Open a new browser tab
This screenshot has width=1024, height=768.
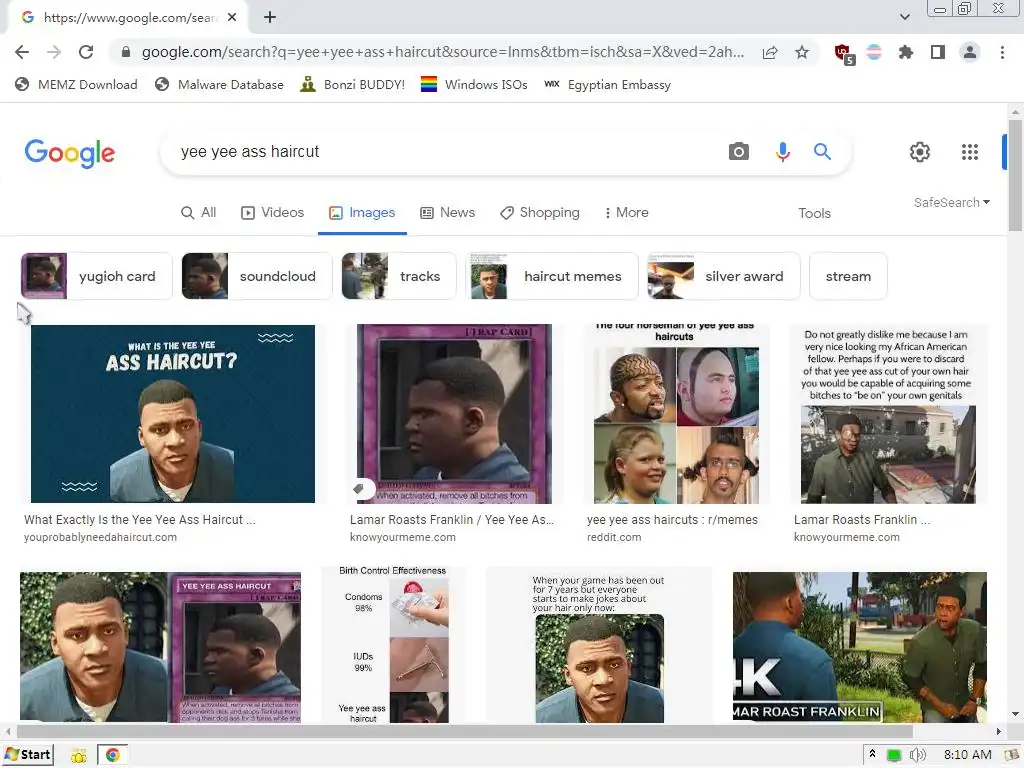270,18
